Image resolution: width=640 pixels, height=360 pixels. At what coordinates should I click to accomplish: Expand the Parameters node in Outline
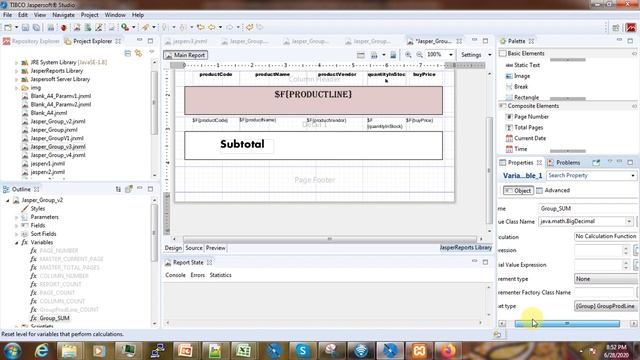pos(16,217)
